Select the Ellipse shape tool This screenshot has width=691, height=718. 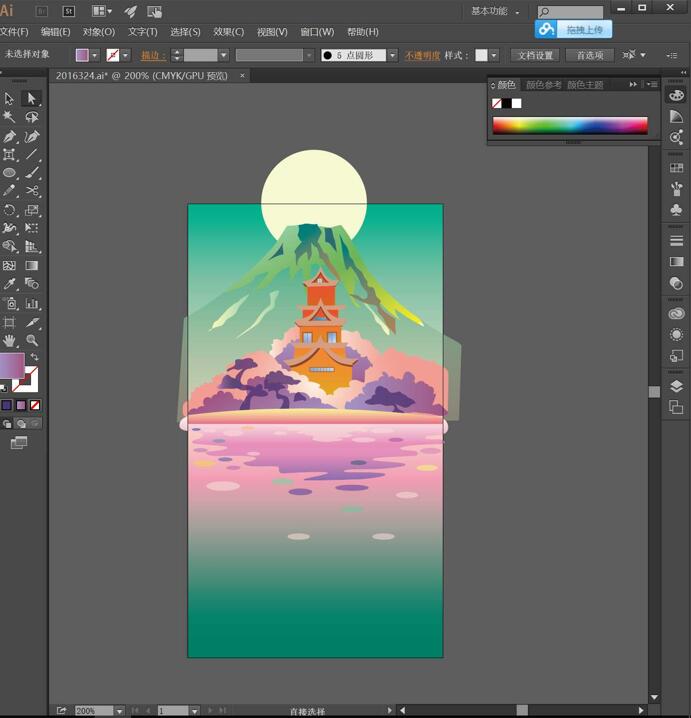(x=9, y=173)
